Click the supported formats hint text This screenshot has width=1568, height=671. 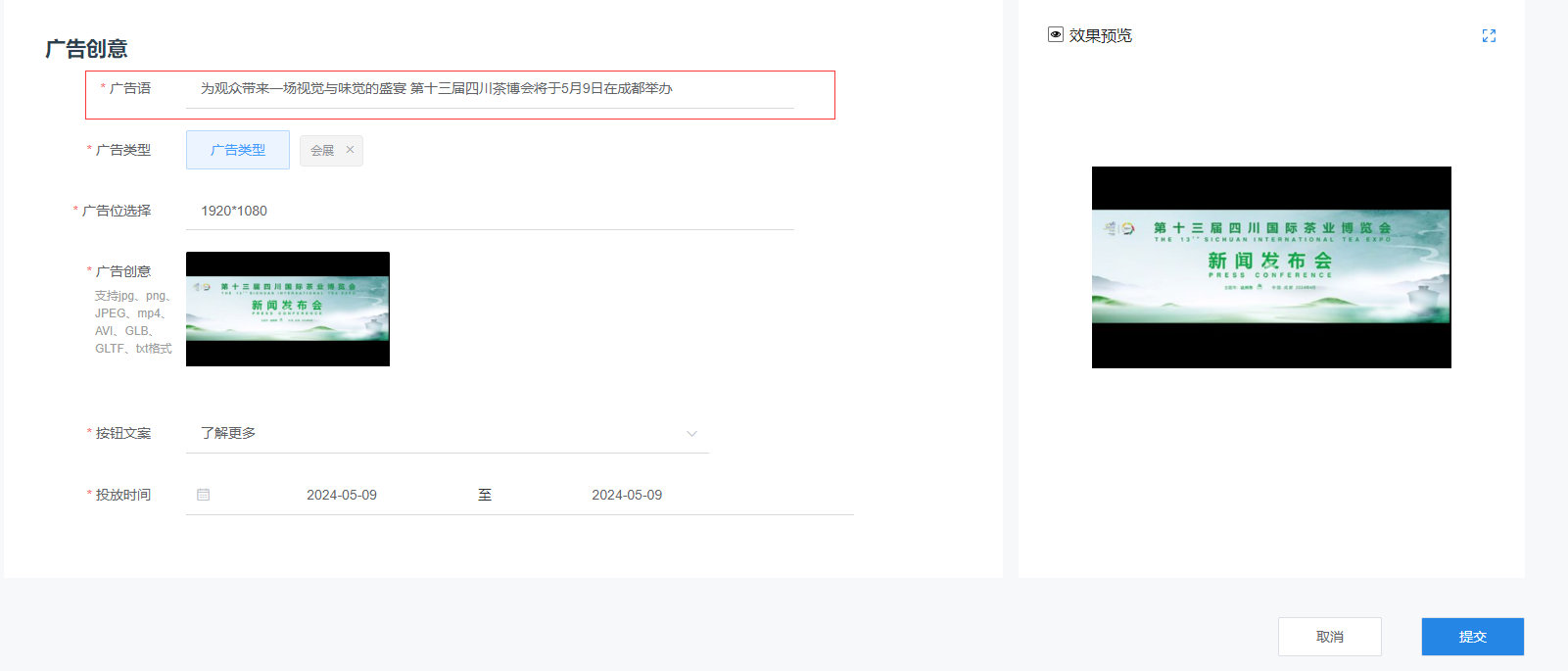(x=133, y=321)
